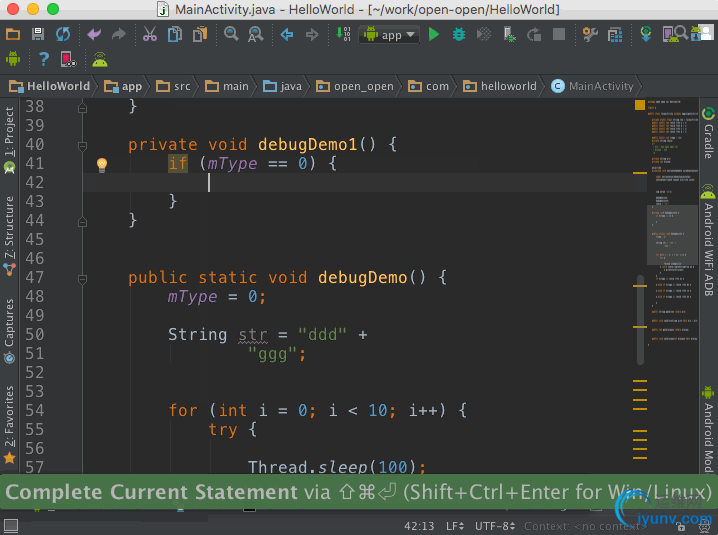Undo the last edit via toolbar arrow
The image size is (718, 535).
94,34
